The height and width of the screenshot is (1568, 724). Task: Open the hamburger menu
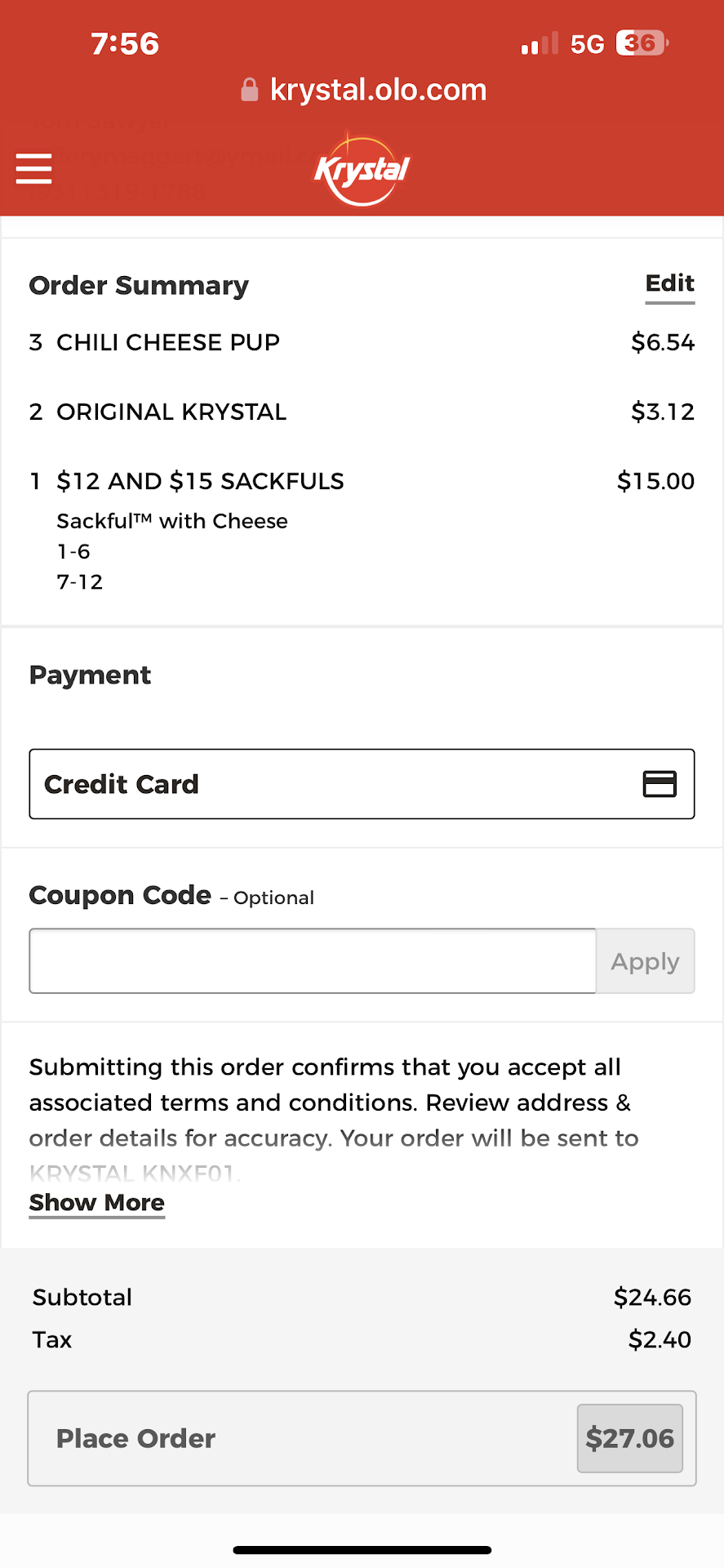coord(34,168)
